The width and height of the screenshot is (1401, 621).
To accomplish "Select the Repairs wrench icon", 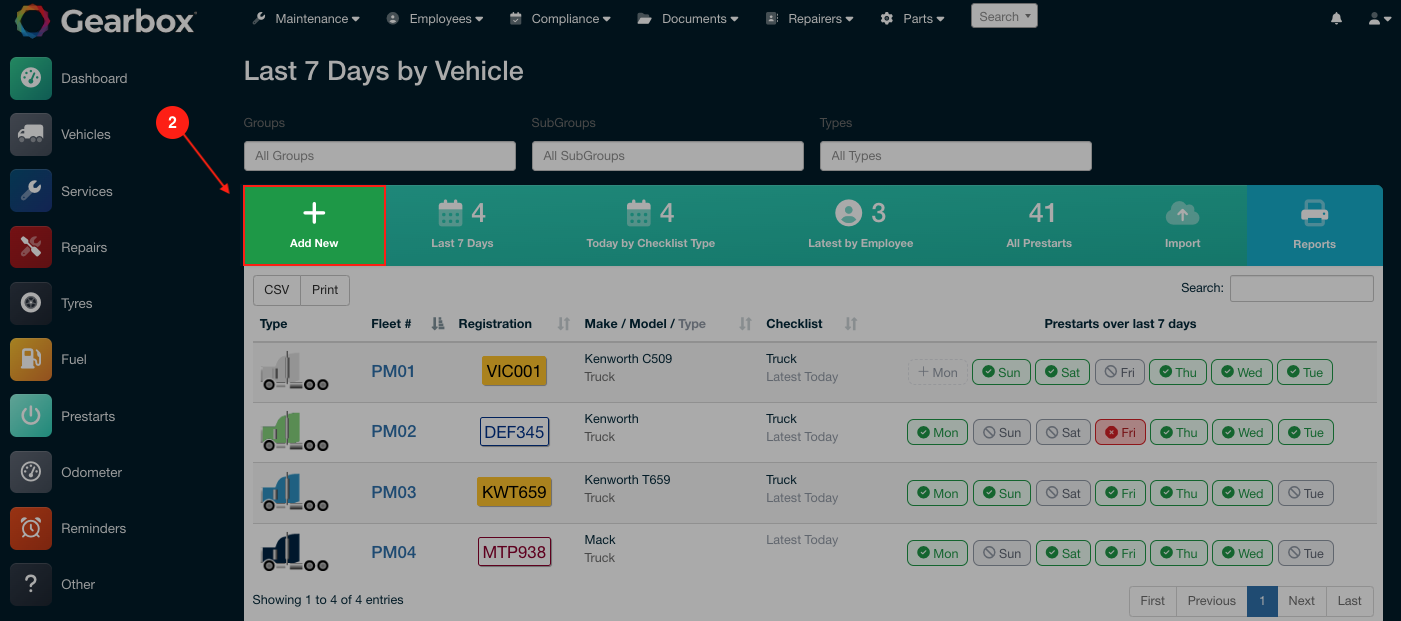I will coord(30,246).
